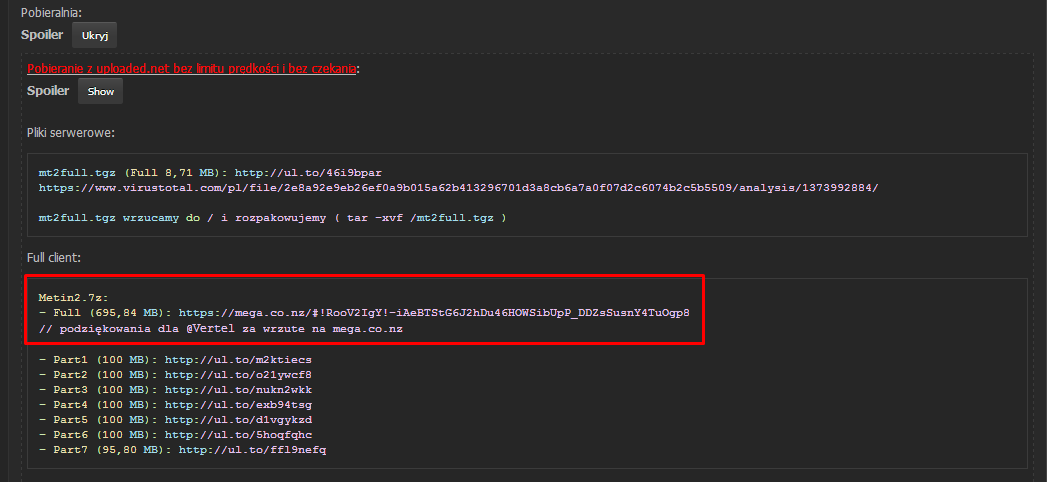The height and width of the screenshot is (482, 1047).
Task: Click 'mt2full.tgz (Full 8,71 MB)' text
Action: [x=130, y=172]
